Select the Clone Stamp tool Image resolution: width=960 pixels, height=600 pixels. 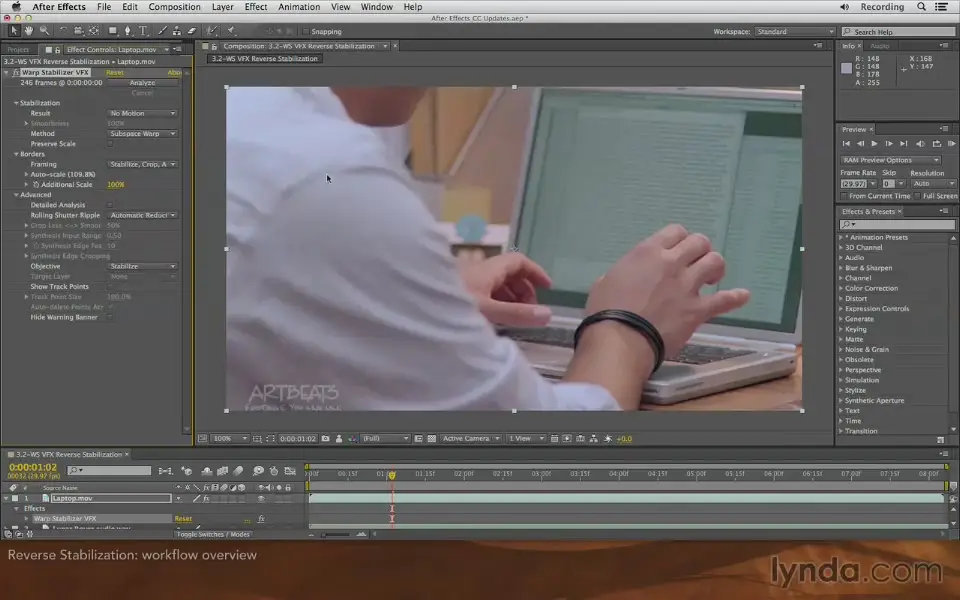tap(177, 31)
